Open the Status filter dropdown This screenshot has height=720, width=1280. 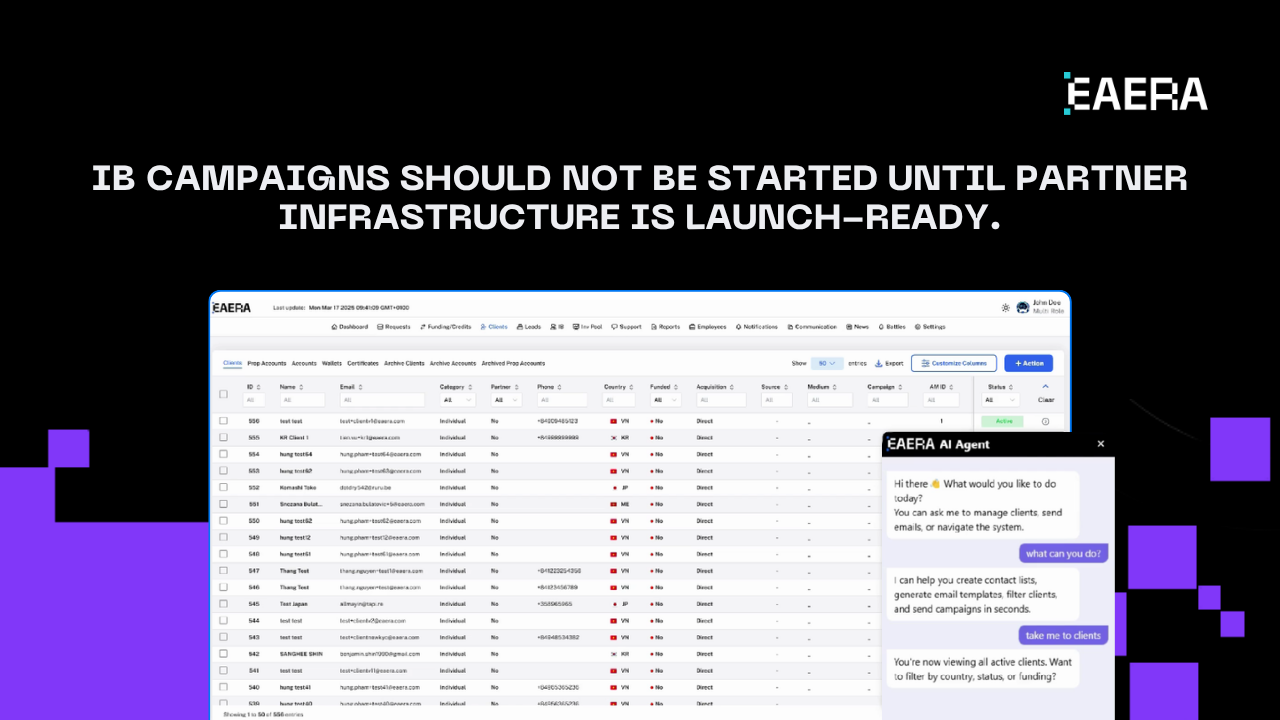click(x=1002, y=400)
